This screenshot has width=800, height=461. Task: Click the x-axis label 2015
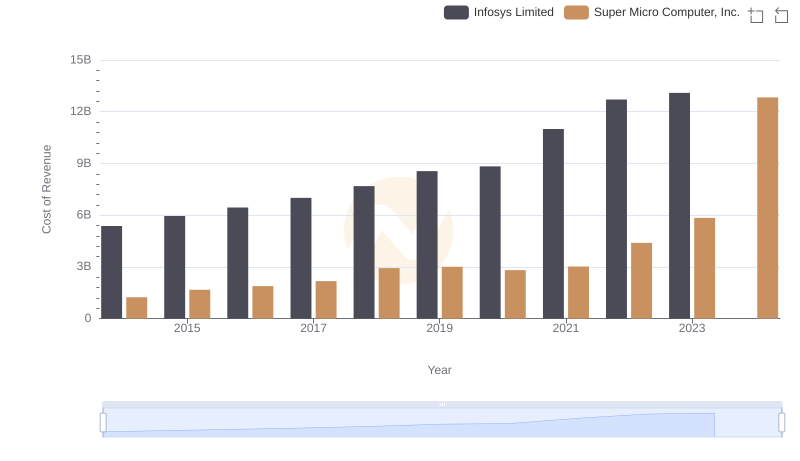(187, 328)
